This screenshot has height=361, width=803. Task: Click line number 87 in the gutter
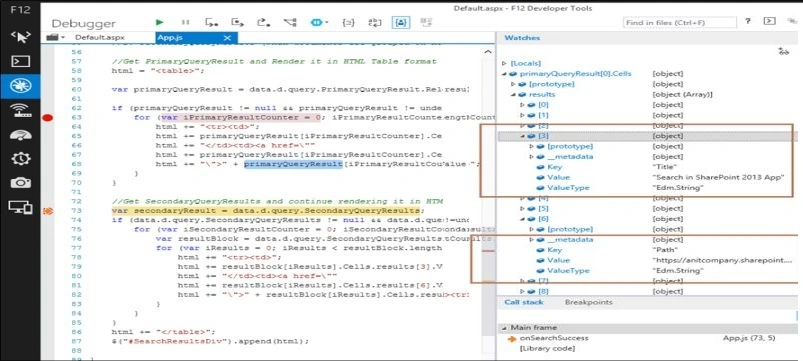tap(77, 341)
